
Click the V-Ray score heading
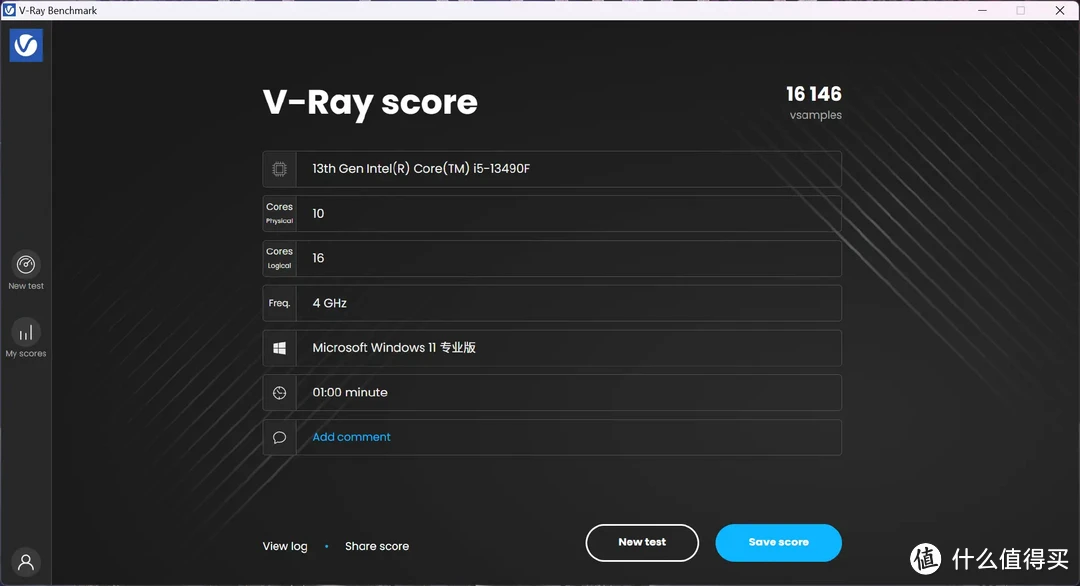[x=370, y=103]
